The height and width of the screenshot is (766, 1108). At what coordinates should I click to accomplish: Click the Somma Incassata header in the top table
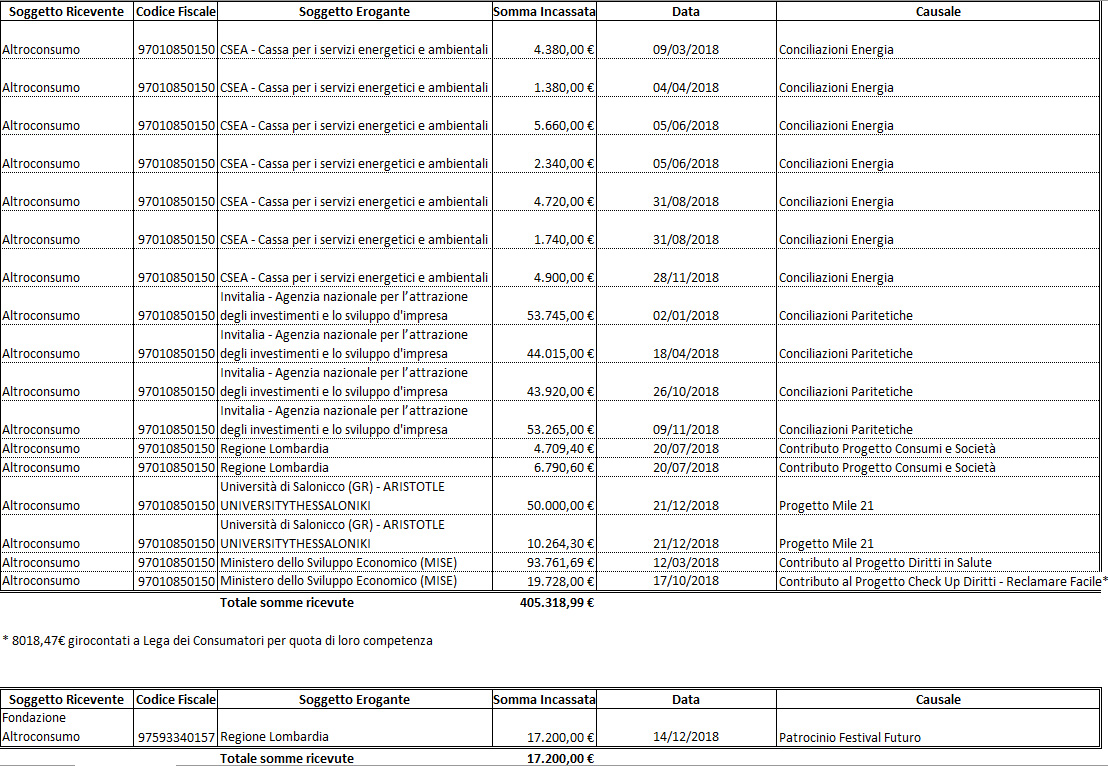coord(544,12)
